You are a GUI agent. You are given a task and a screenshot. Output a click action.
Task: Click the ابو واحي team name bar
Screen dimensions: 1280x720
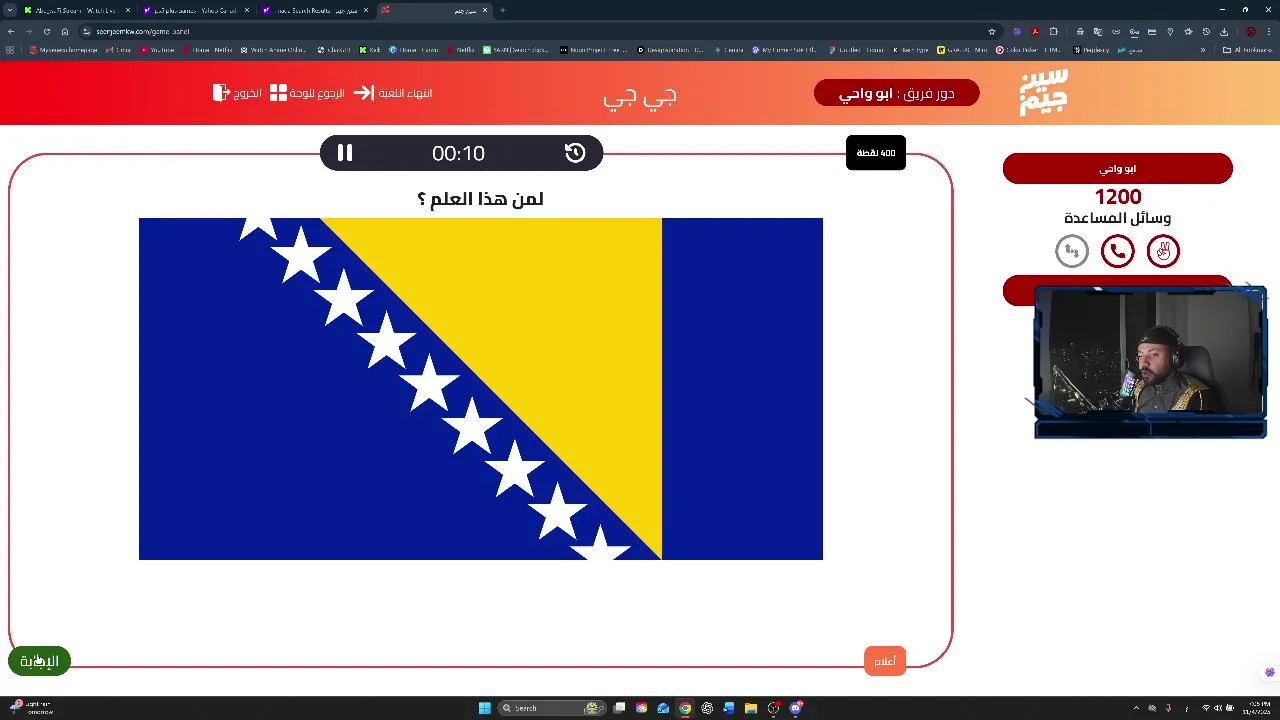click(1117, 169)
